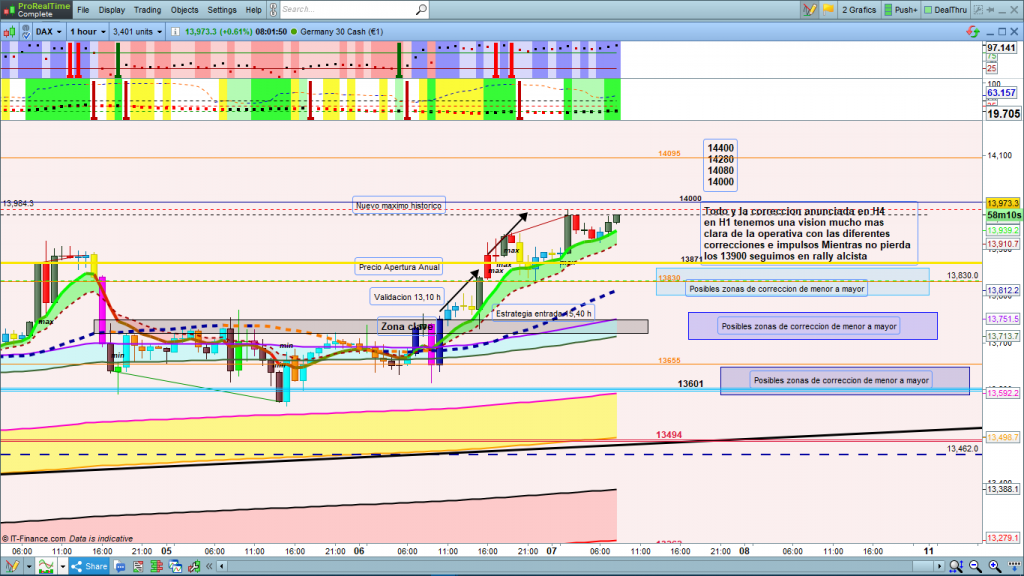Screen dimensions: 1024x576
Task: Click the Share button
Action: pos(89,566)
